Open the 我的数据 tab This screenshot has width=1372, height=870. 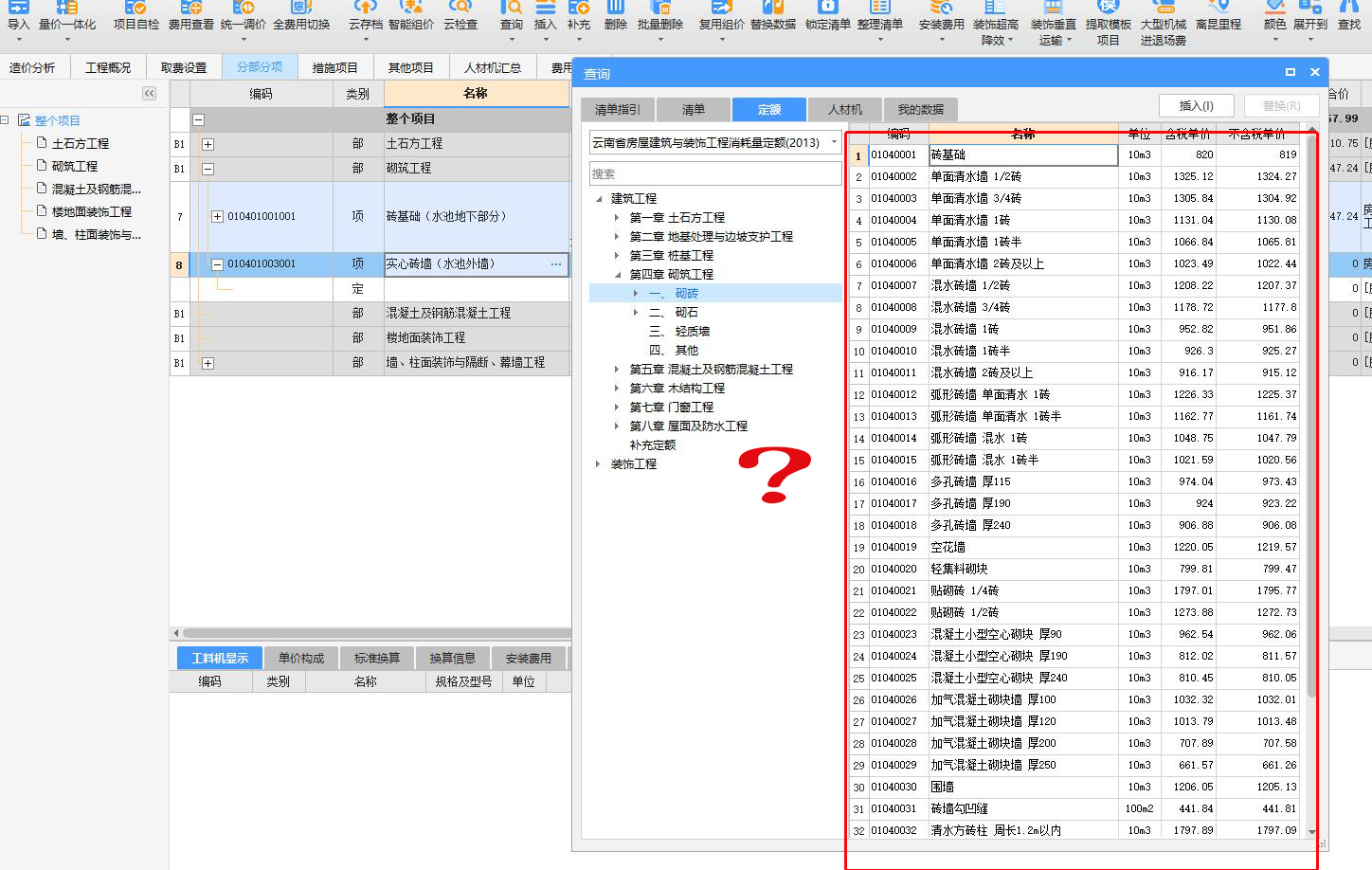point(921,110)
